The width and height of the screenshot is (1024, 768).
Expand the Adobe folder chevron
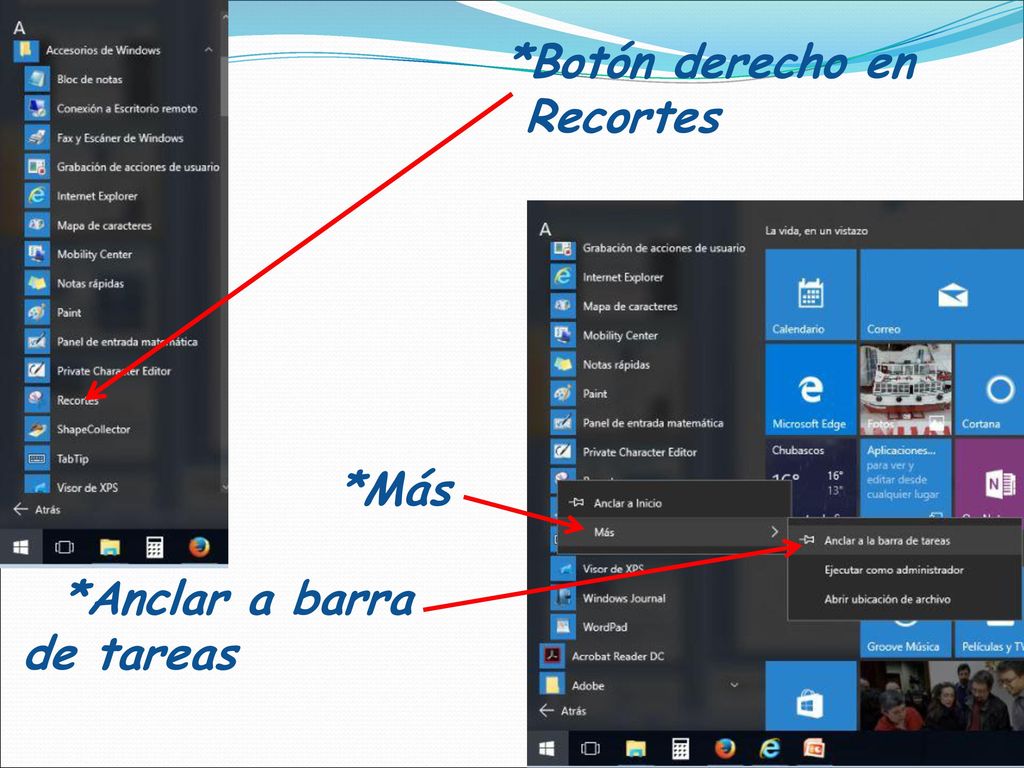pos(734,685)
